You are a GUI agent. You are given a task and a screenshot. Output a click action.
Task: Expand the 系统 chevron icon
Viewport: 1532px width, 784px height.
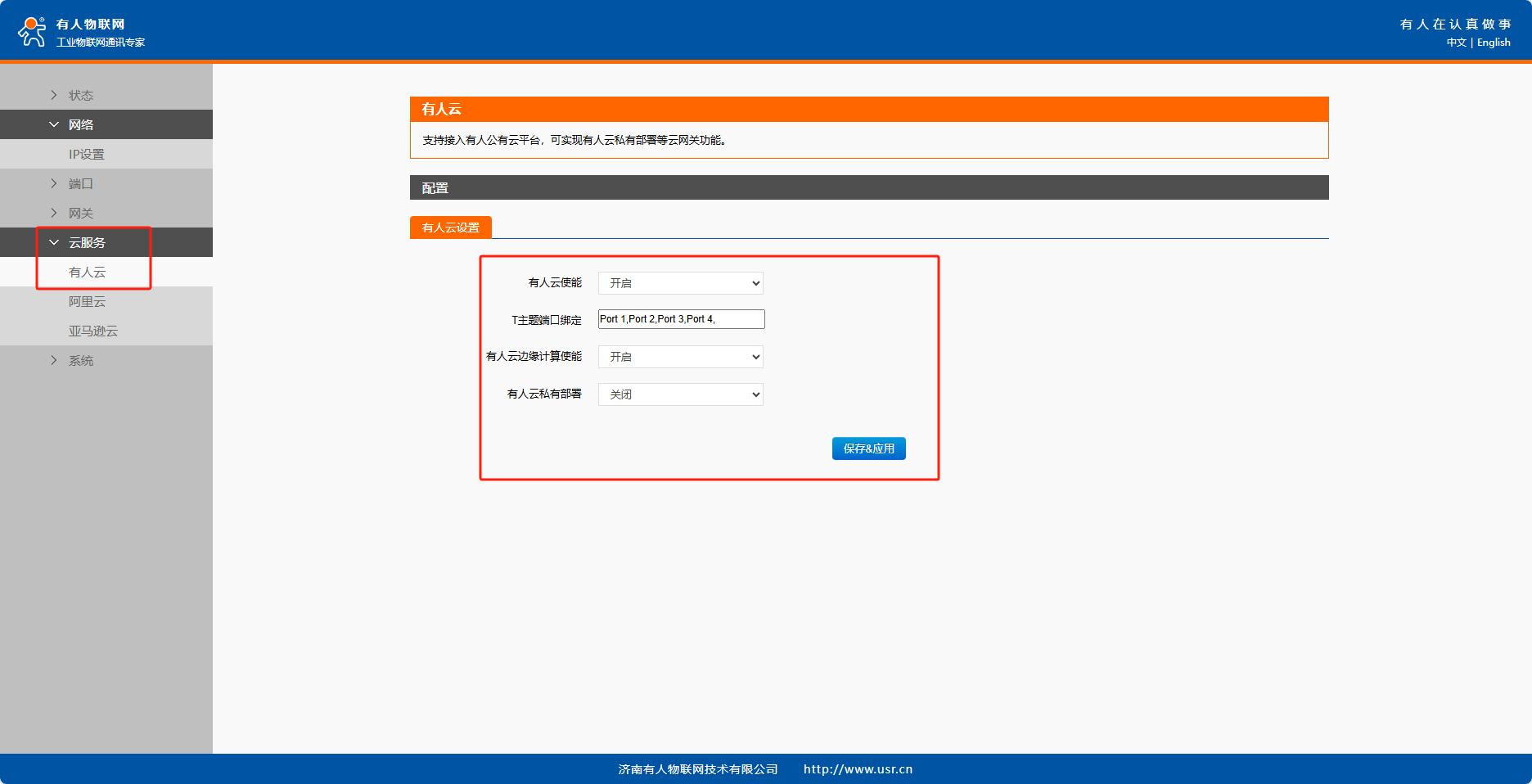[x=54, y=360]
